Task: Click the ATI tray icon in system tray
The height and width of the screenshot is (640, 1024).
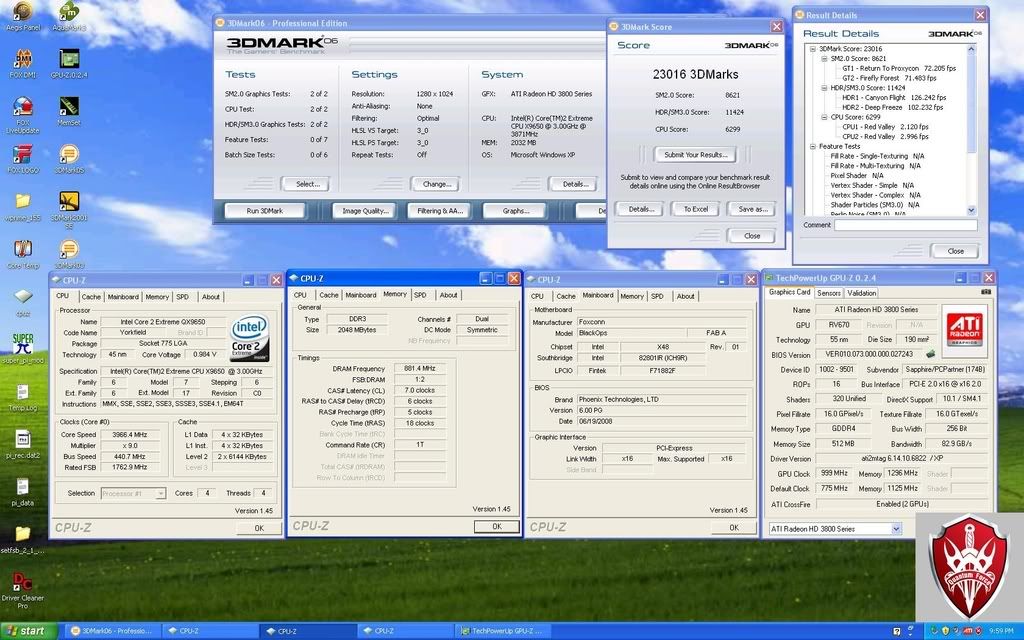Action: pyautogui.click(x=968, y=631)
